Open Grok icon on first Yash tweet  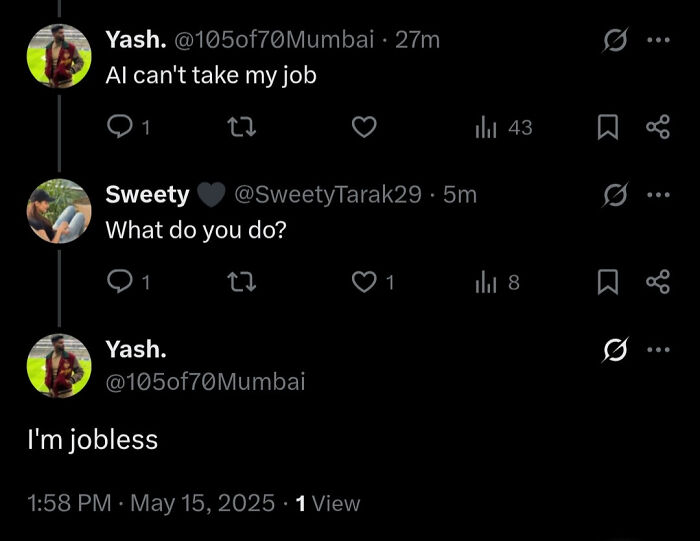click(614, 40)
